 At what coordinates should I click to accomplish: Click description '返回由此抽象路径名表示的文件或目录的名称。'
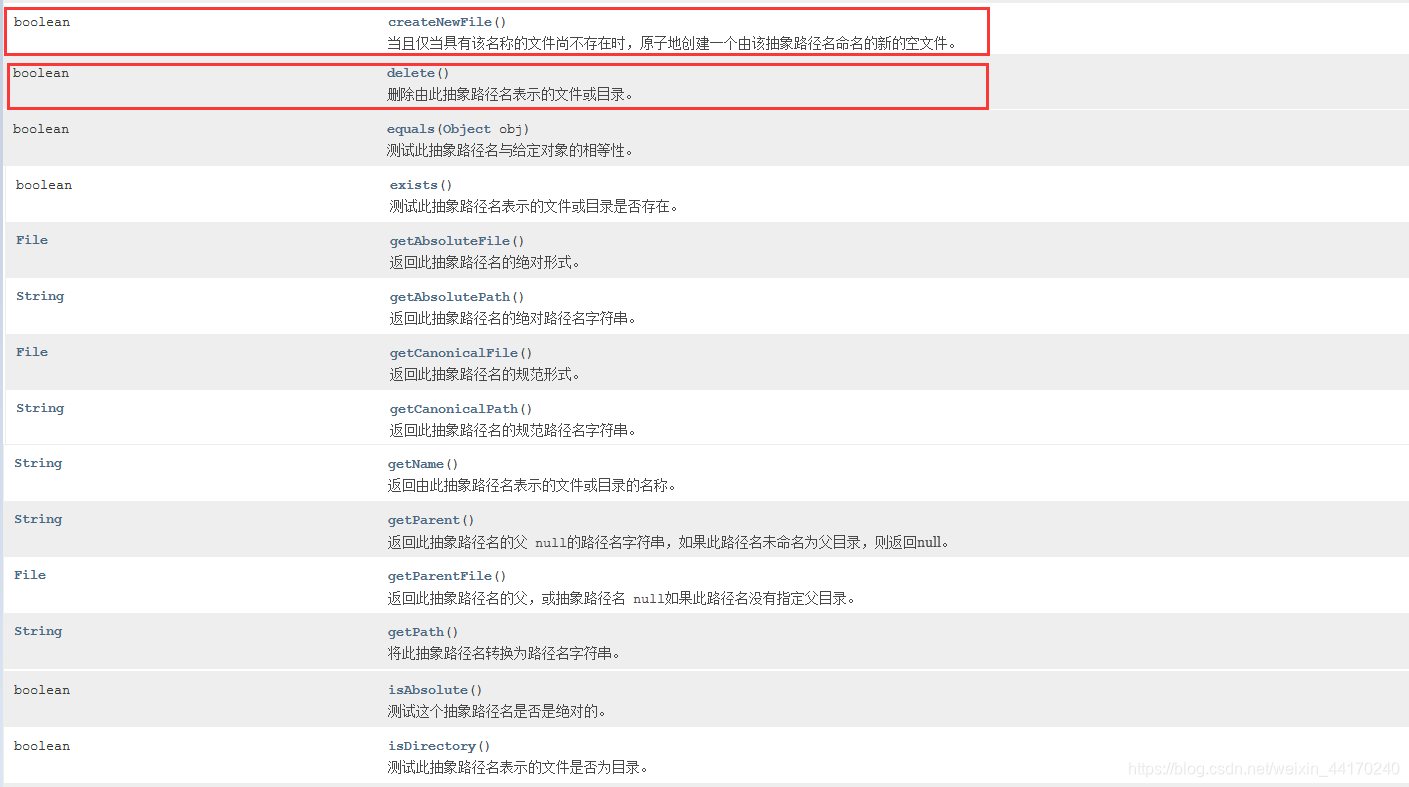click(533, 486)
